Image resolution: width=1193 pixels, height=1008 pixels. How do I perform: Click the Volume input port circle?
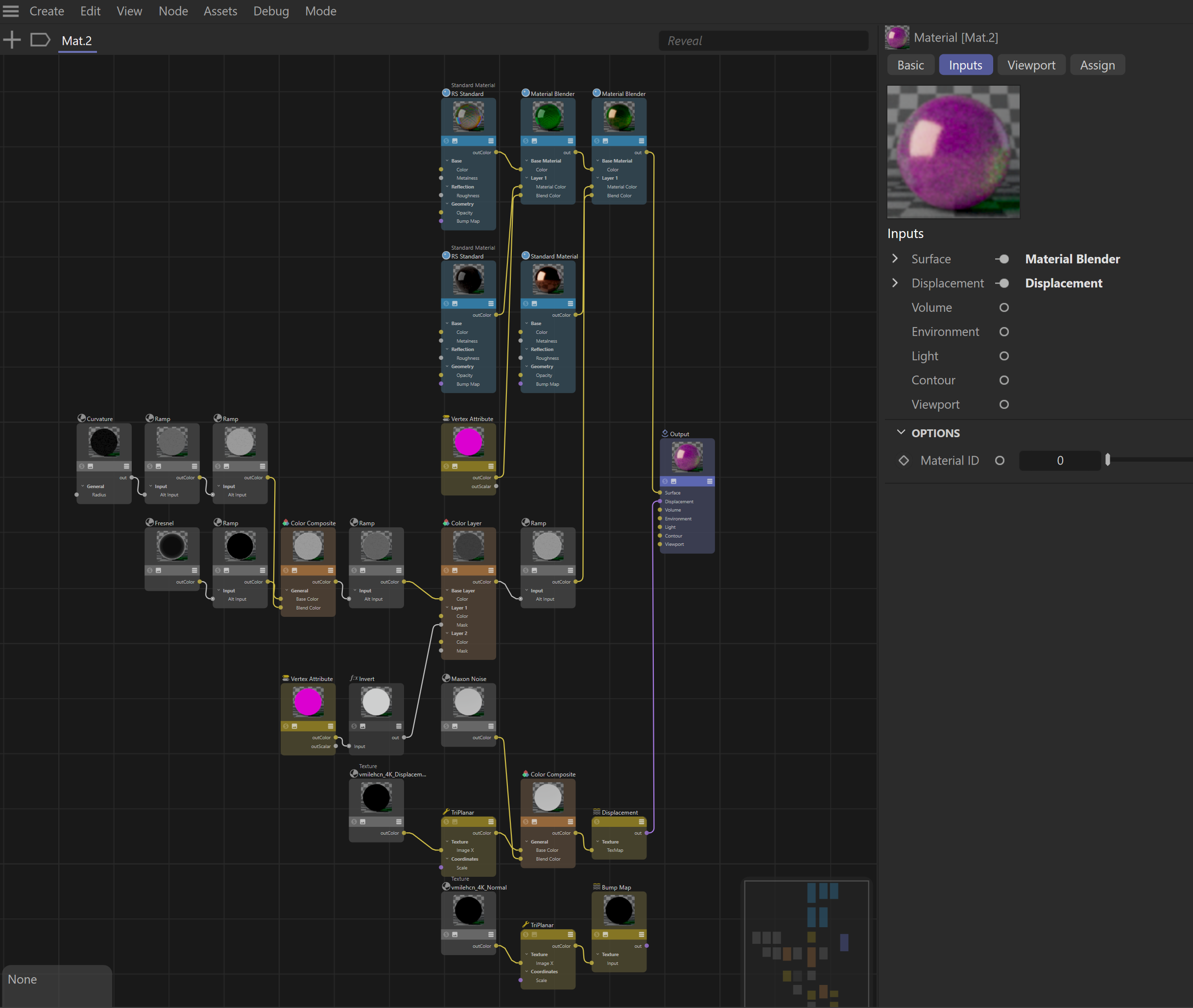[x=1004, y=307]
